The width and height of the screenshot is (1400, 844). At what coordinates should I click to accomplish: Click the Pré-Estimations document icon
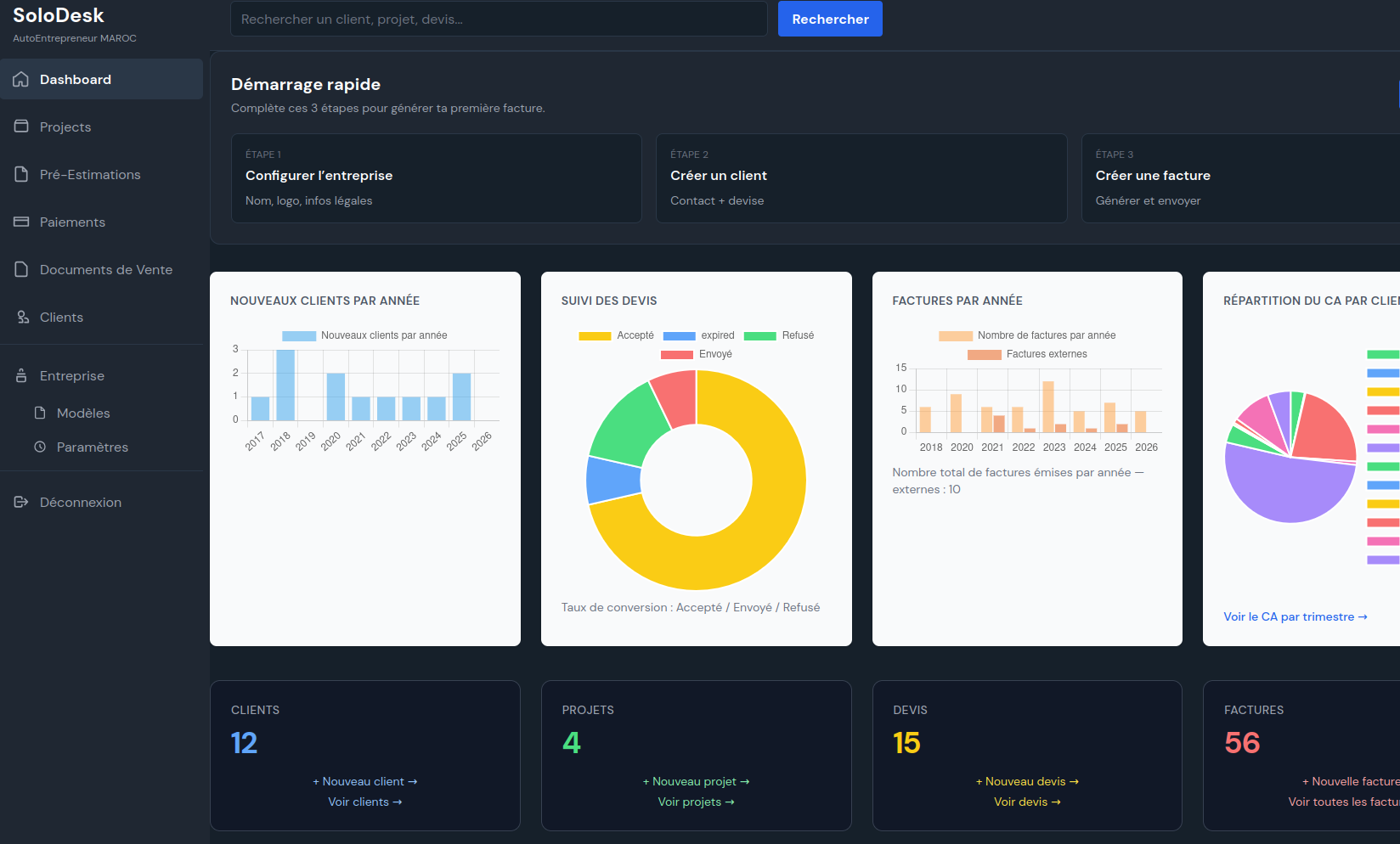click(21, 174)
